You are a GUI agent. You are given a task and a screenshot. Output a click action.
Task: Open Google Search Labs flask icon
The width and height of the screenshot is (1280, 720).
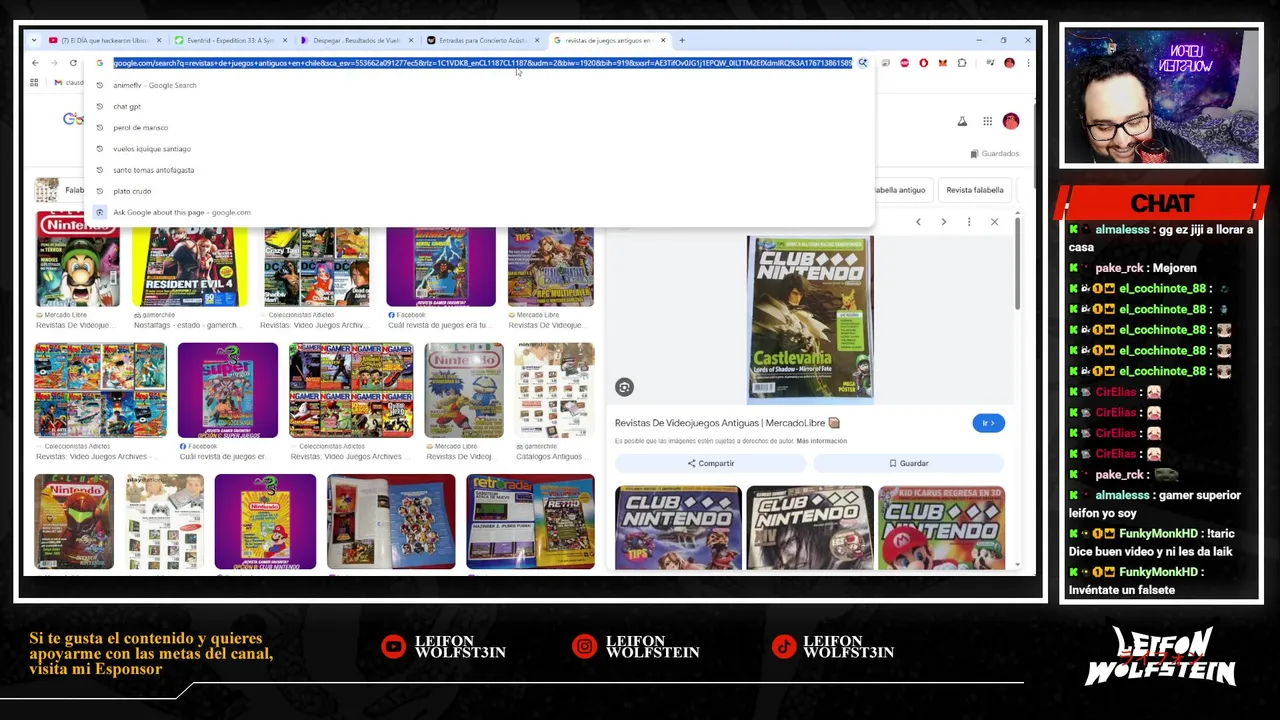962,121
